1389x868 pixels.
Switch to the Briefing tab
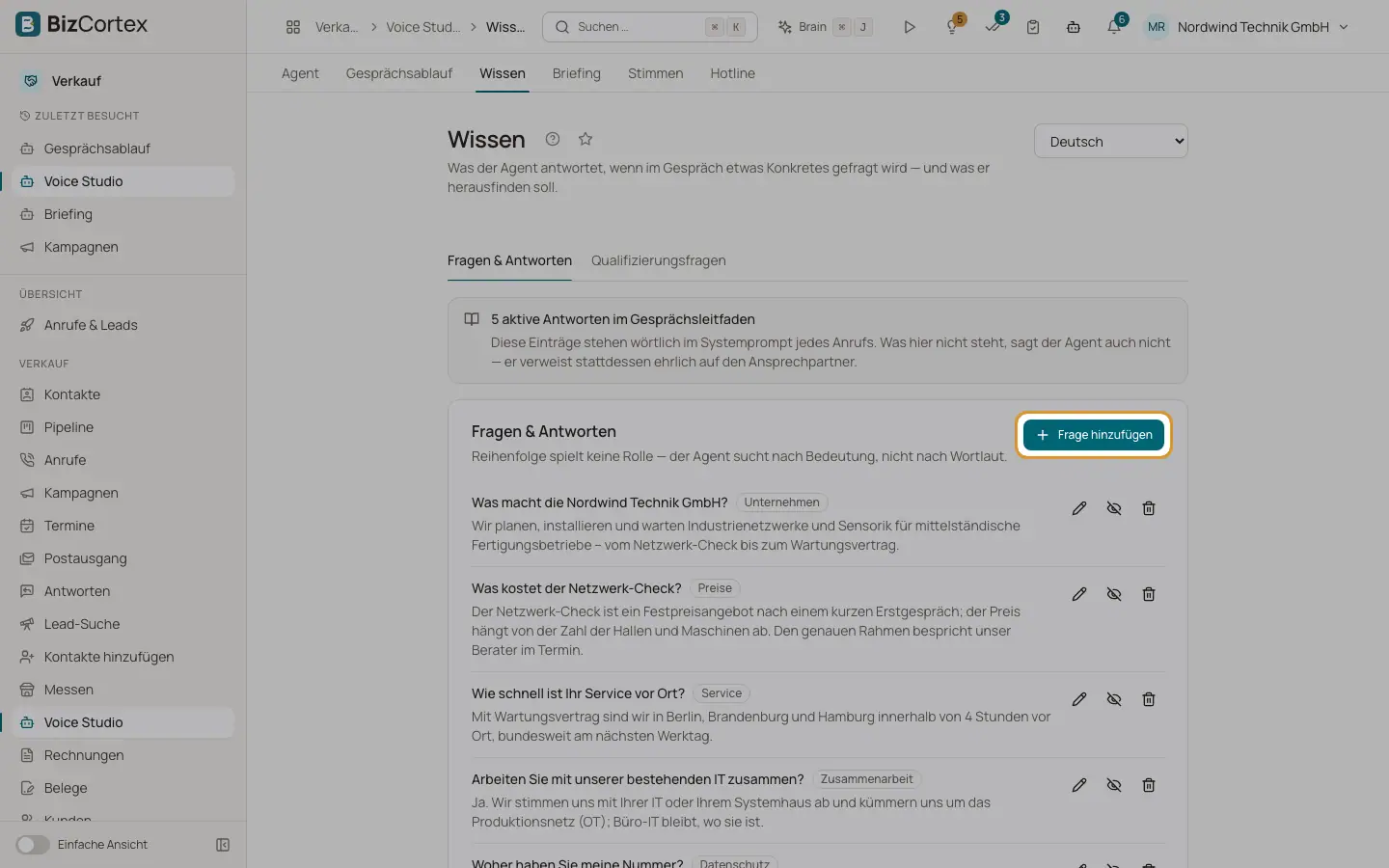click(577, 73)
